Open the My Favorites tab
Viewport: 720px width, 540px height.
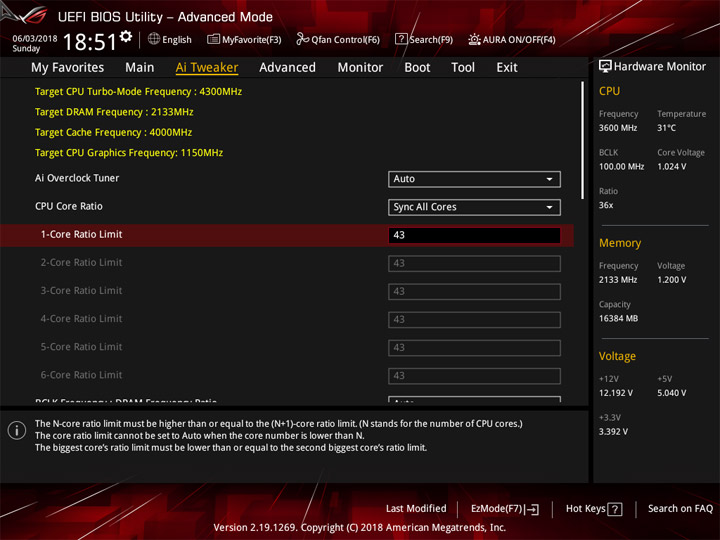(68, 68)
